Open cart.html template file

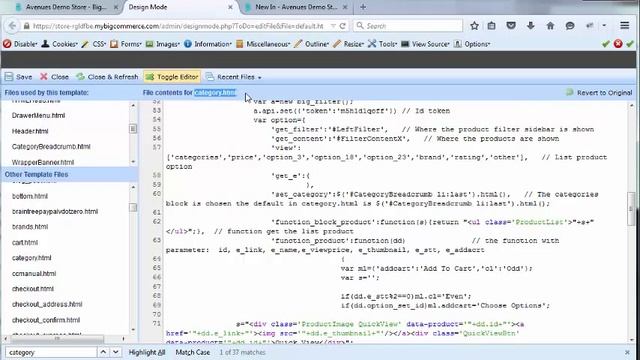coord(25,242)
